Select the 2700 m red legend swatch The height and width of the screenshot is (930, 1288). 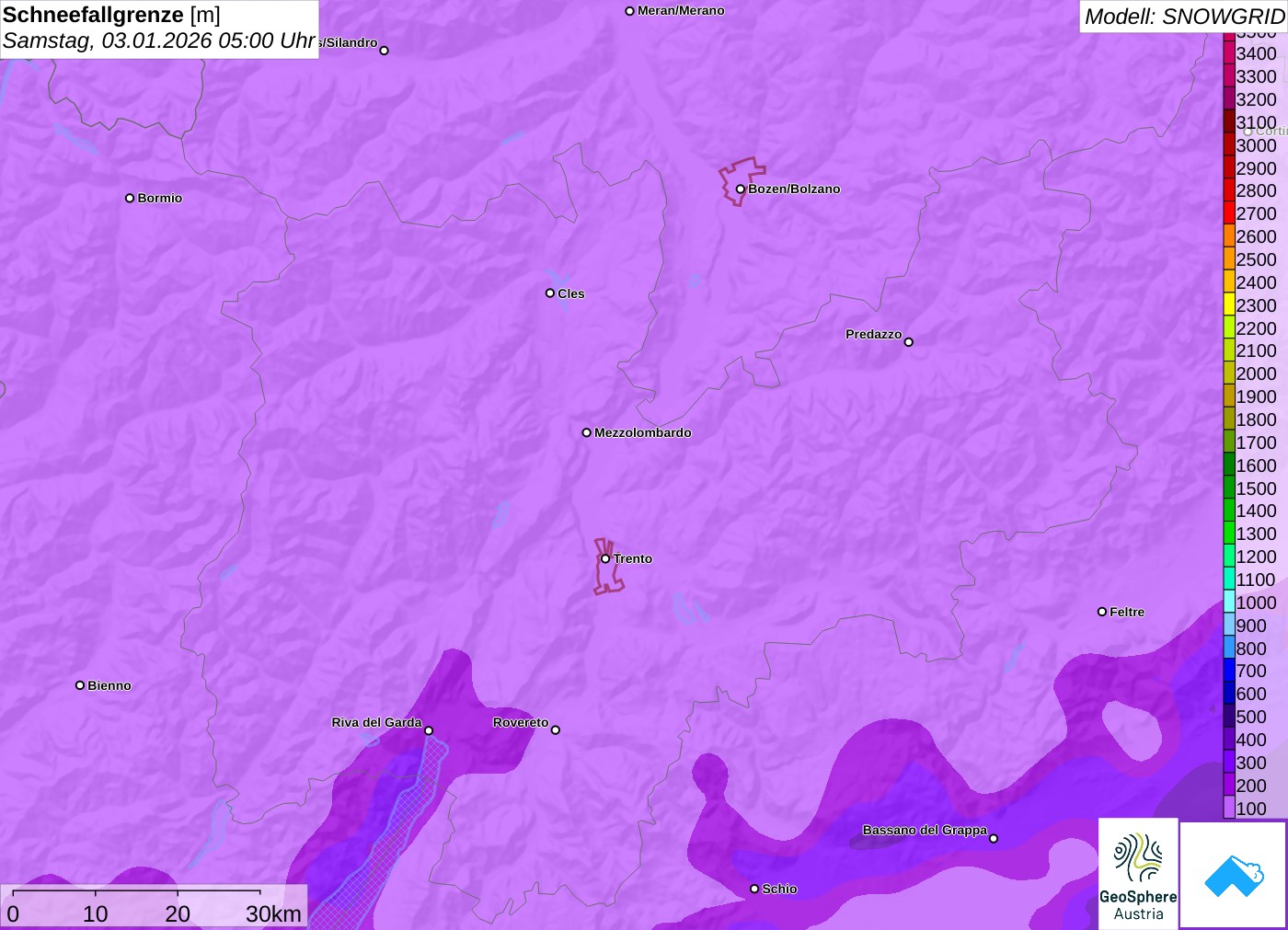1229,212
